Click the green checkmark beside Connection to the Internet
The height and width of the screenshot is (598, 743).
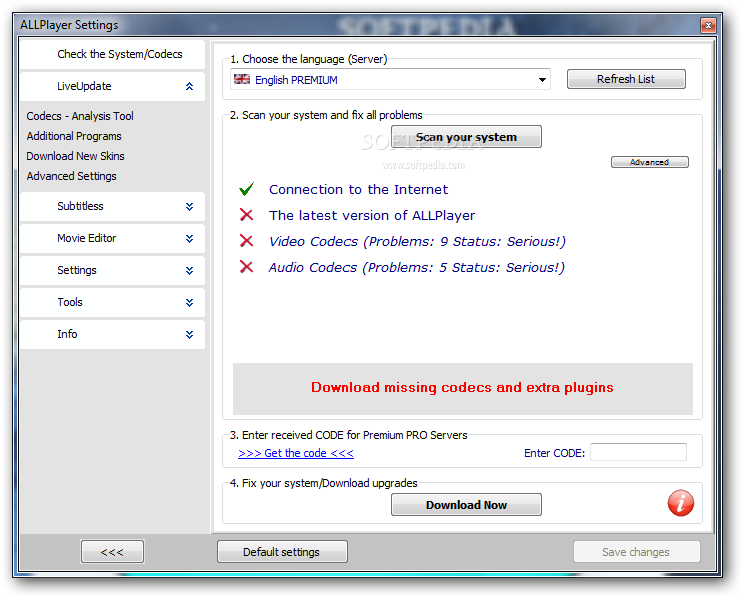pos(246,189)
